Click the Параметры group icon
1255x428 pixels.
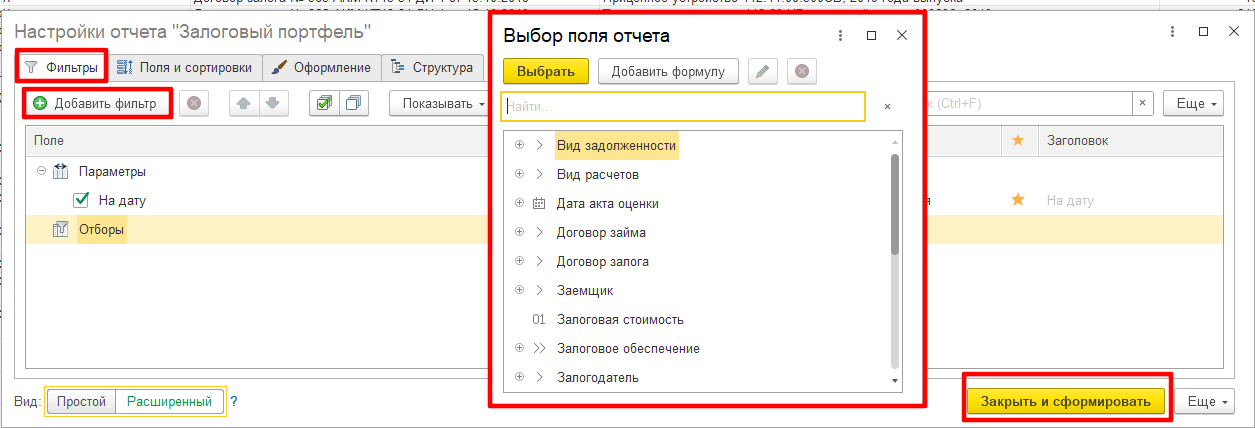coord(60,171)
